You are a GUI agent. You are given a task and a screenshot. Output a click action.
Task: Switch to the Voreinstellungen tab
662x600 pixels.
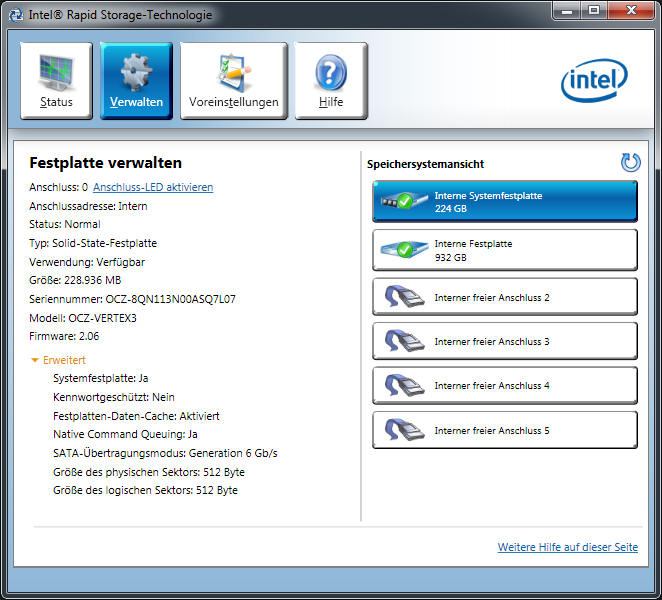pos(233,81)
